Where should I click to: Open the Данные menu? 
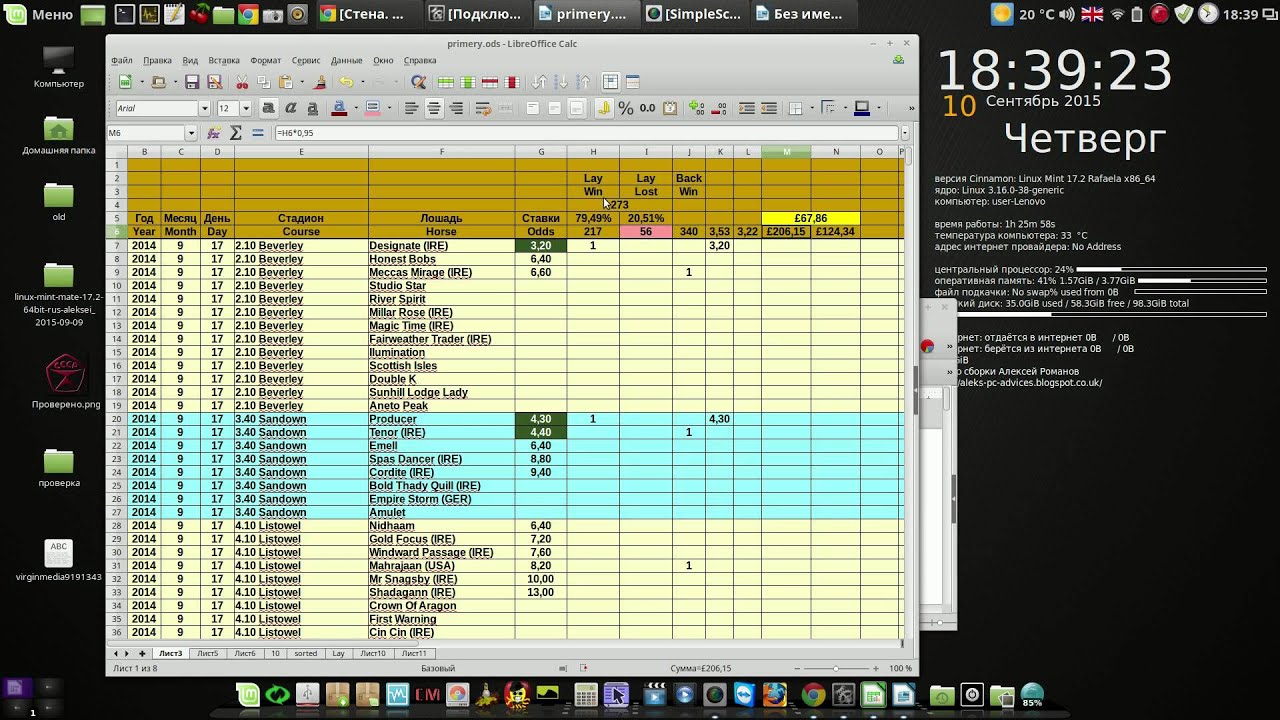(x=346, y=60)
